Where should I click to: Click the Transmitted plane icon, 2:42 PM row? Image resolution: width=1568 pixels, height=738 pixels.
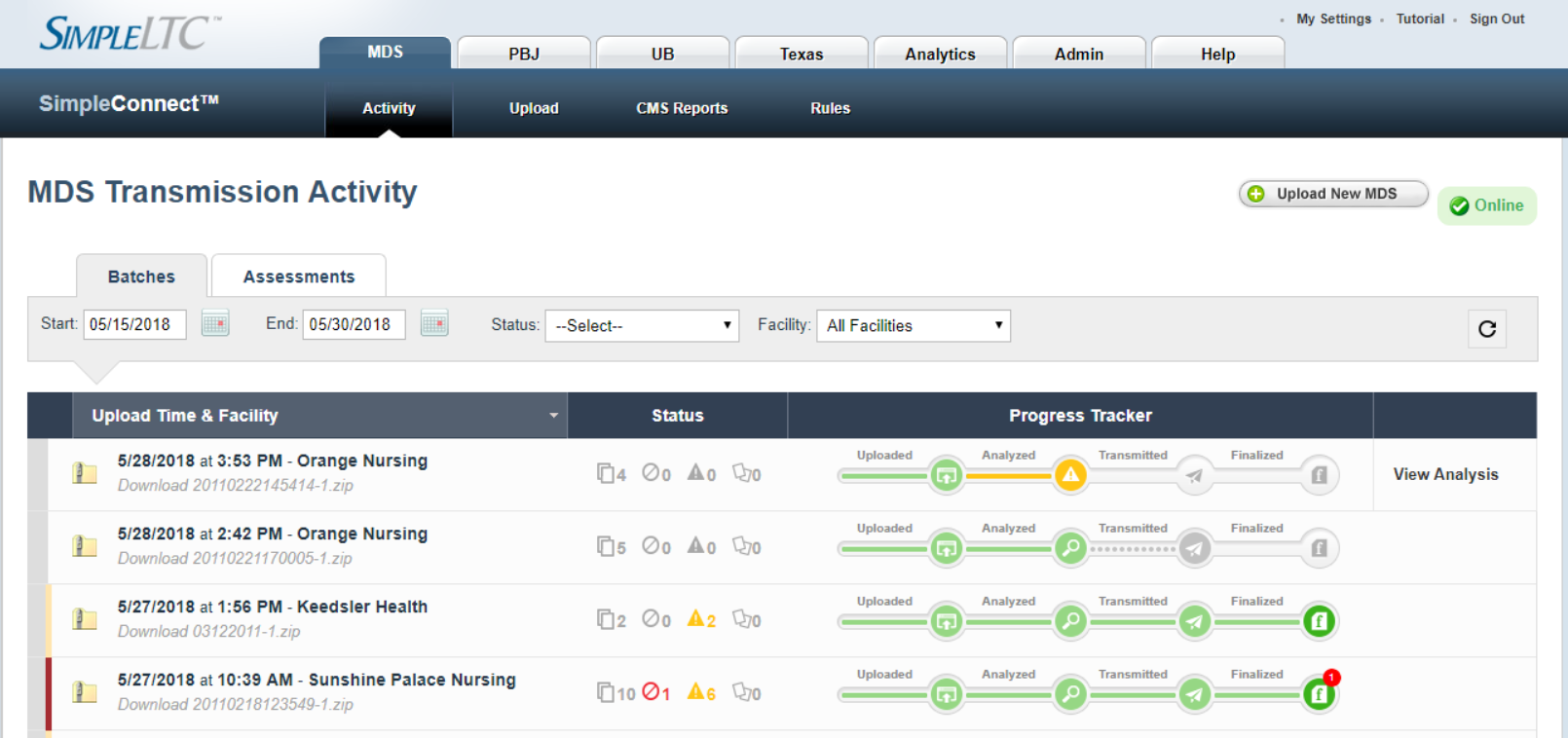tap(1195, 548)
